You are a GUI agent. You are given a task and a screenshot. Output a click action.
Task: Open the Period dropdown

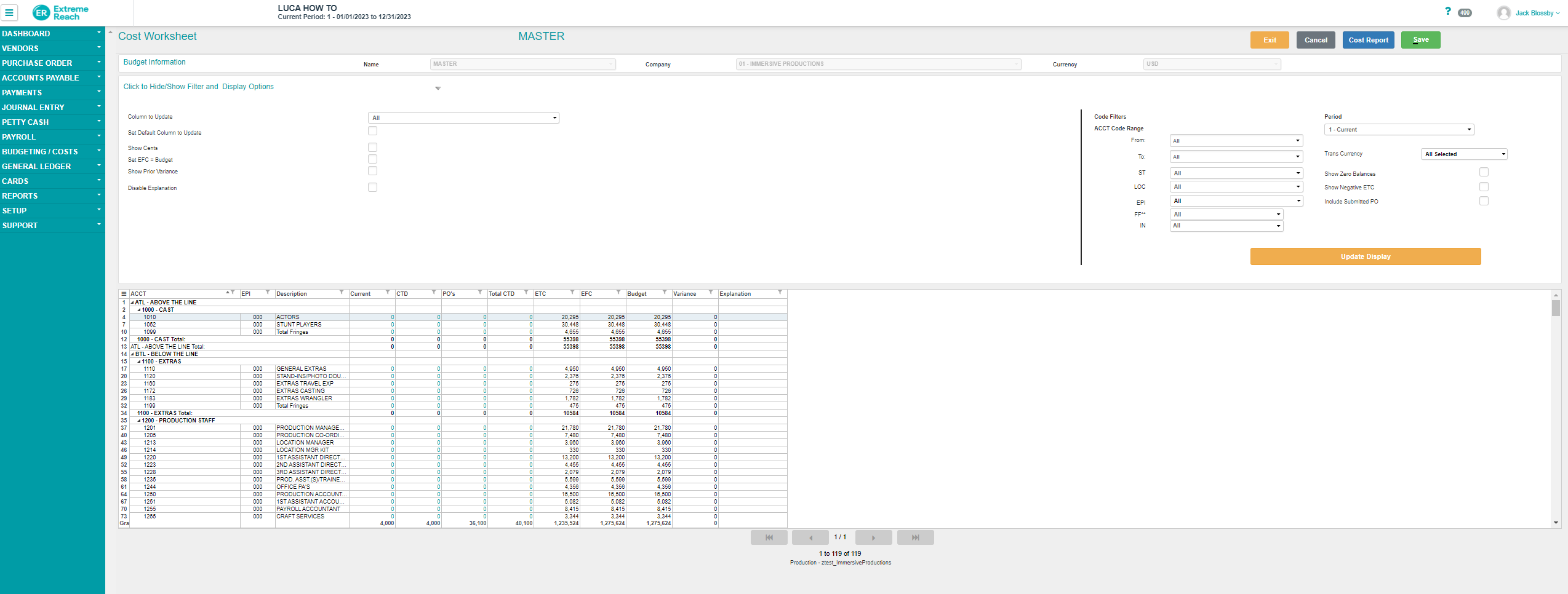[1399, 130]
